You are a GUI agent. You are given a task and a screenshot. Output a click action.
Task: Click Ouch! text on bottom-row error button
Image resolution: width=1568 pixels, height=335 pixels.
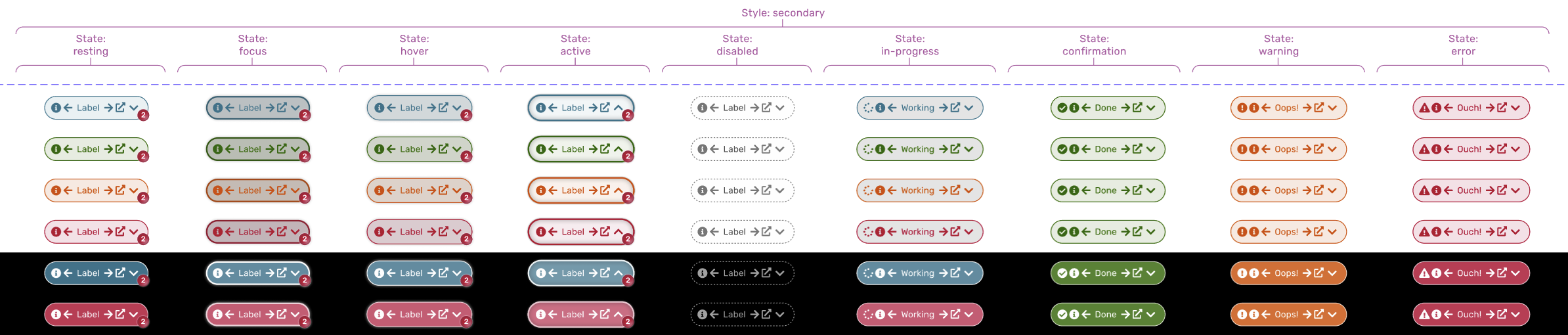pyautogui.click(x=1469, y=315)
